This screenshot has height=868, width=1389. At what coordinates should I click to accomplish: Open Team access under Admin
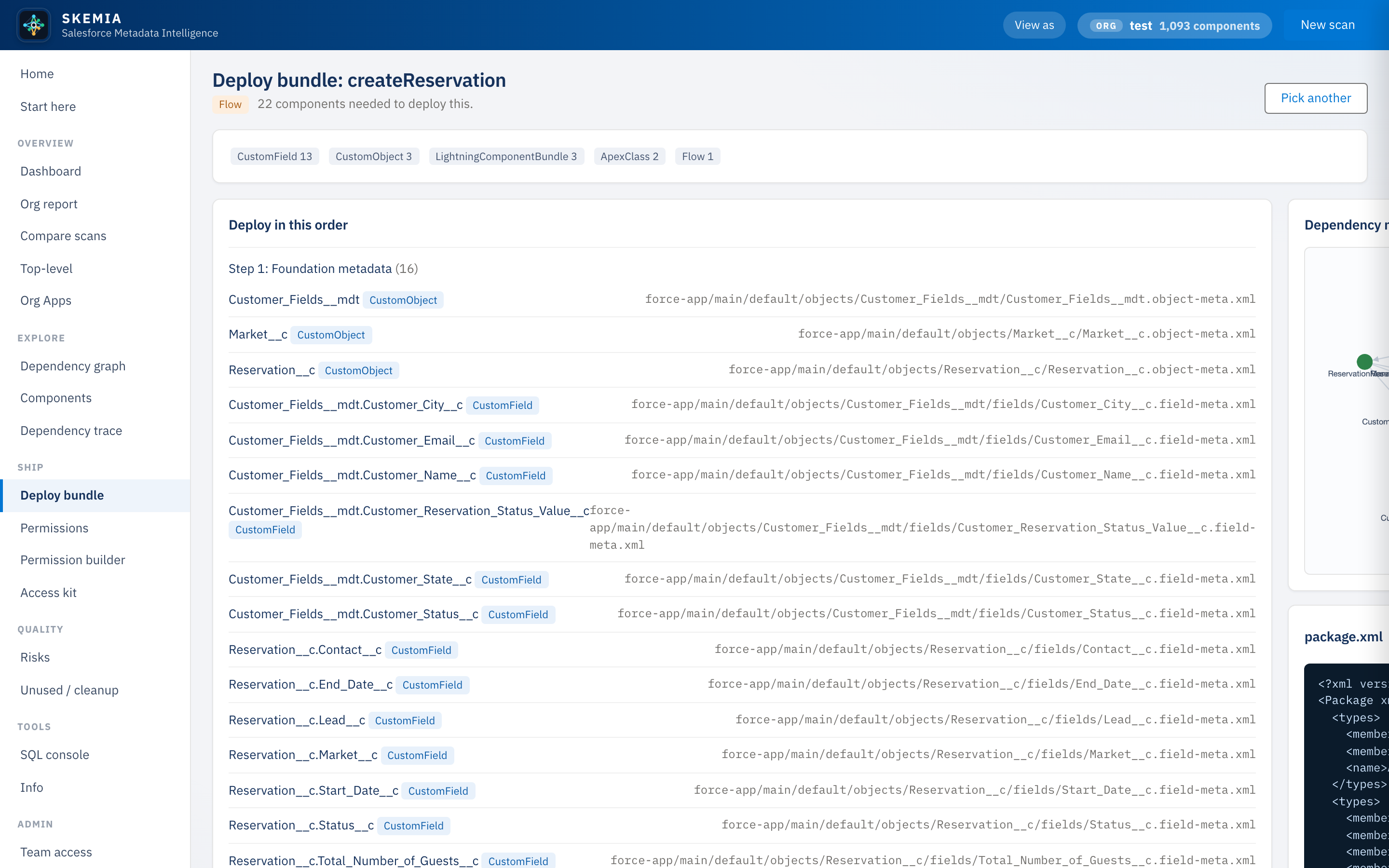95,852
